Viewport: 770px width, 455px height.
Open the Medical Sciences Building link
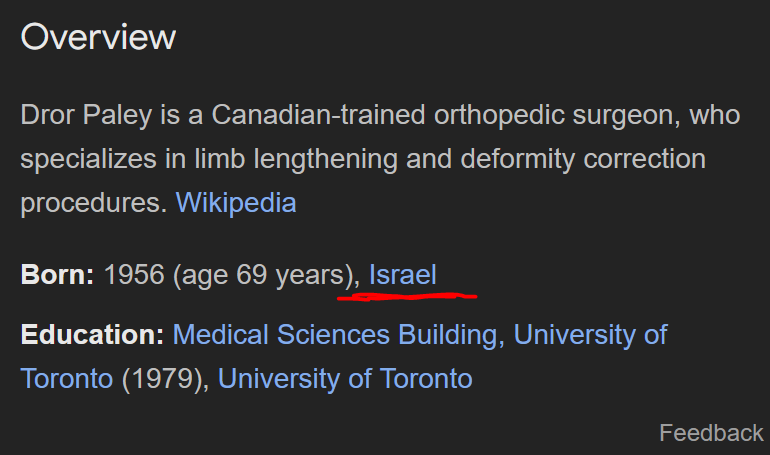(x=335, y=335)
